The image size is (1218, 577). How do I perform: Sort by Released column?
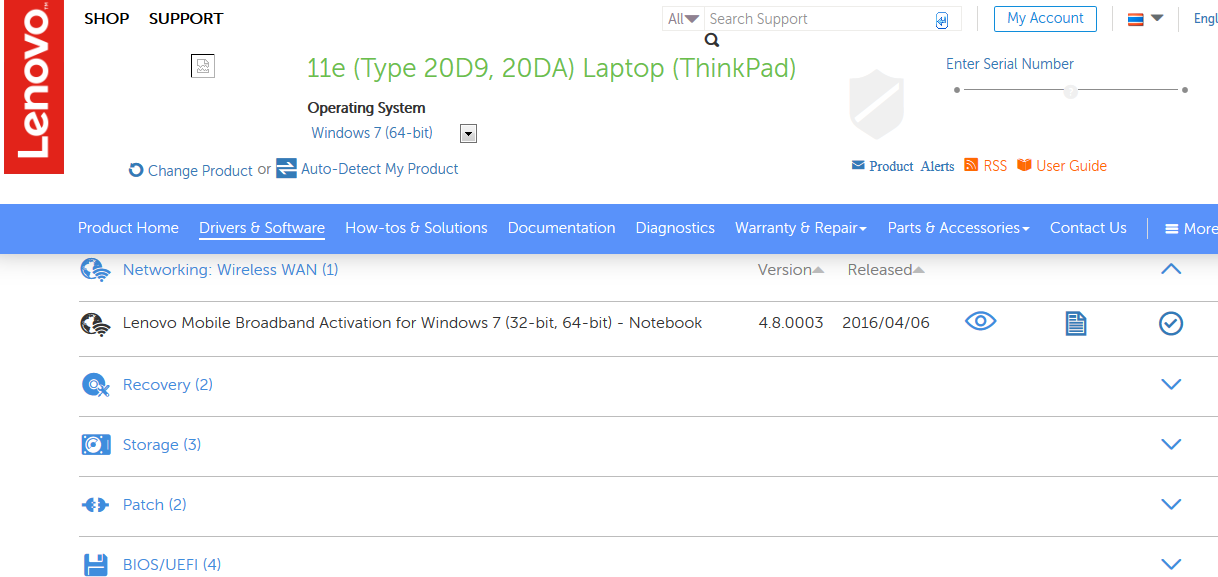(886, 270)
